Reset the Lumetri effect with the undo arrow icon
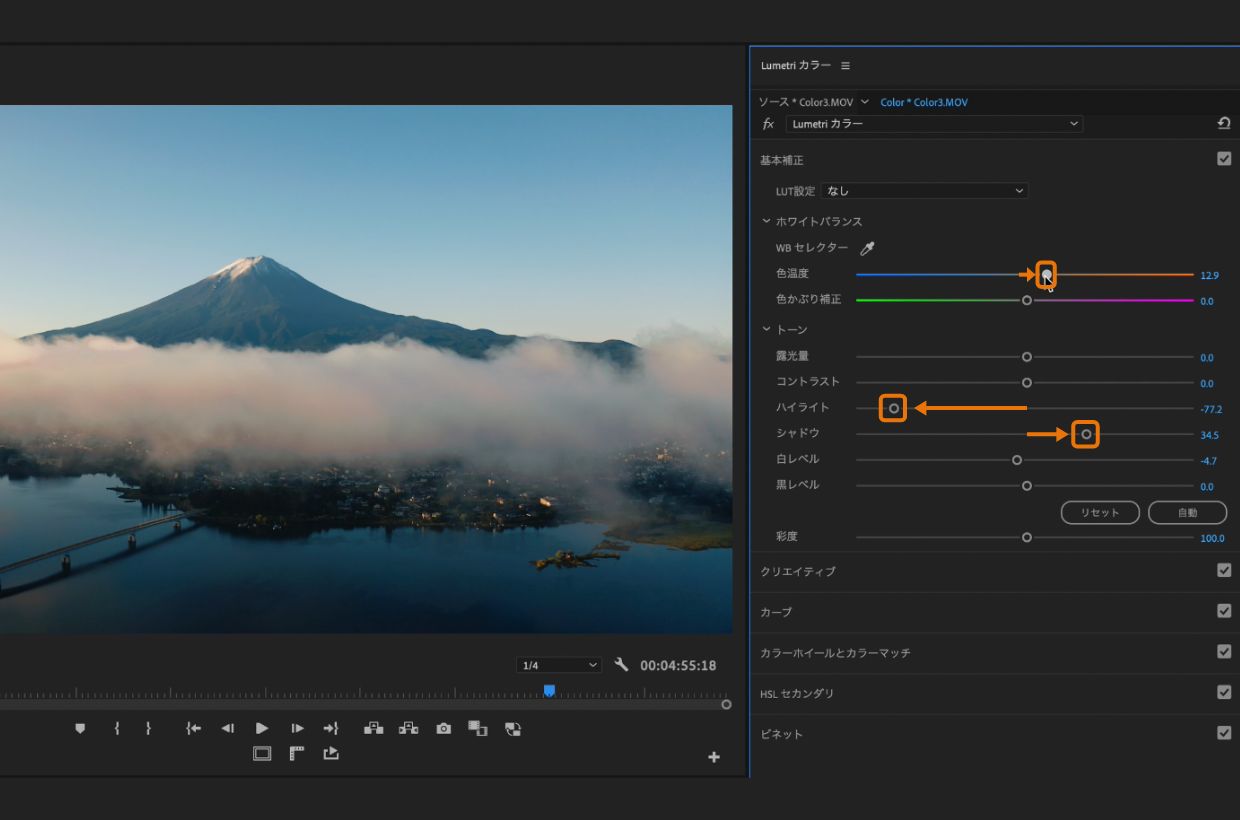Screen dimensions: 1240x820 pos(1223,124)
